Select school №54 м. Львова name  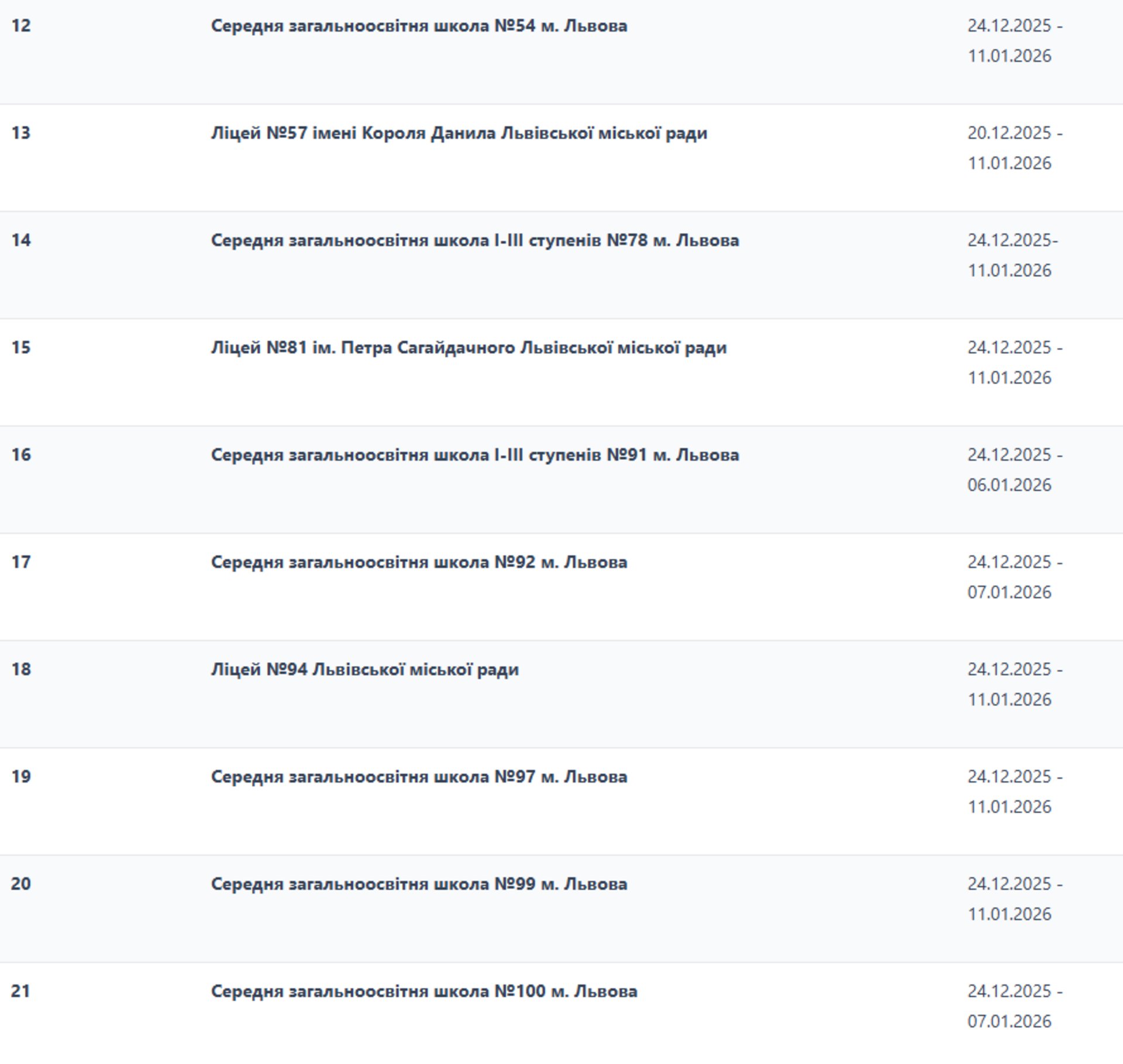pos(419,26)
